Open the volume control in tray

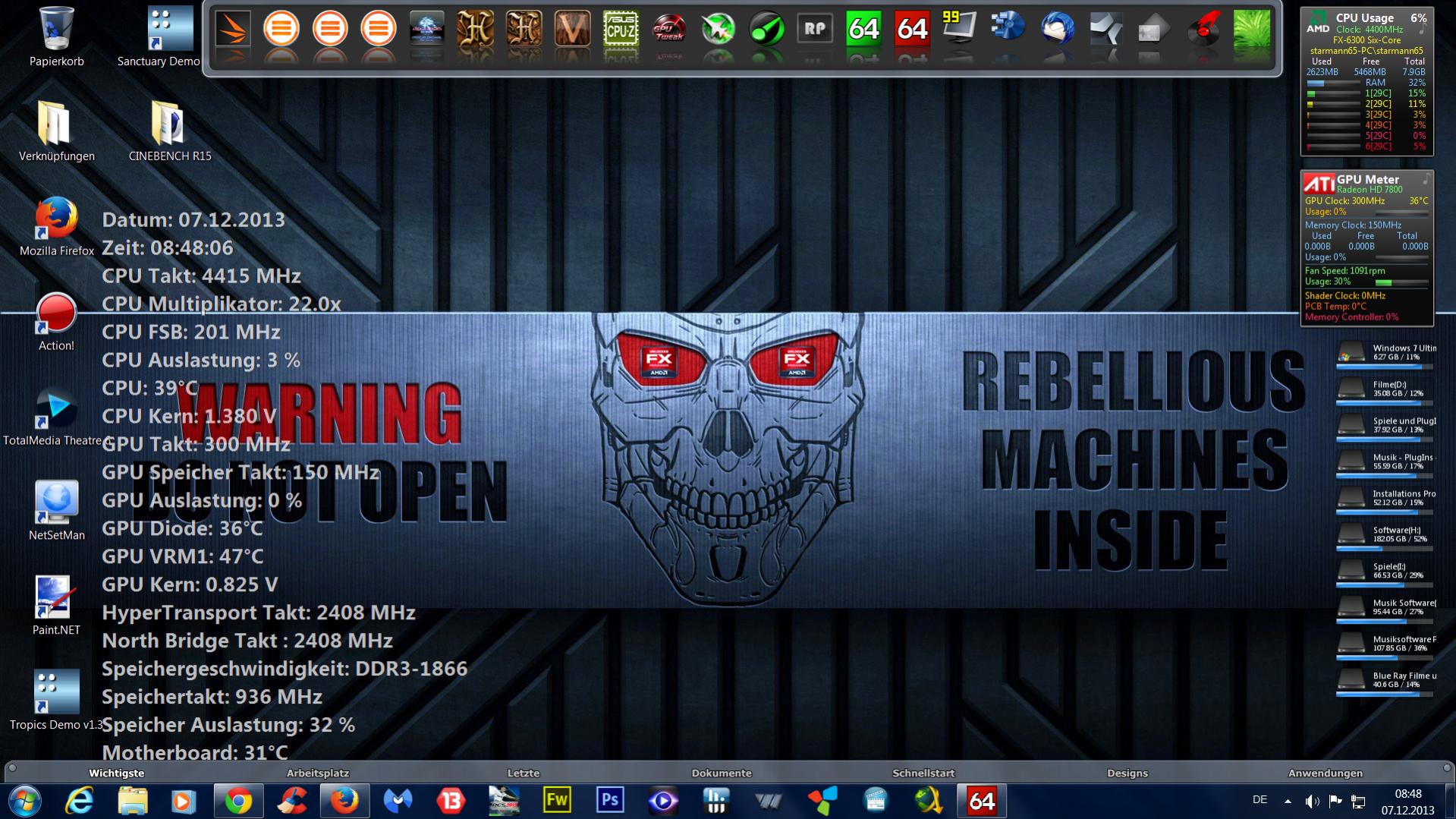pos(1312,801)
